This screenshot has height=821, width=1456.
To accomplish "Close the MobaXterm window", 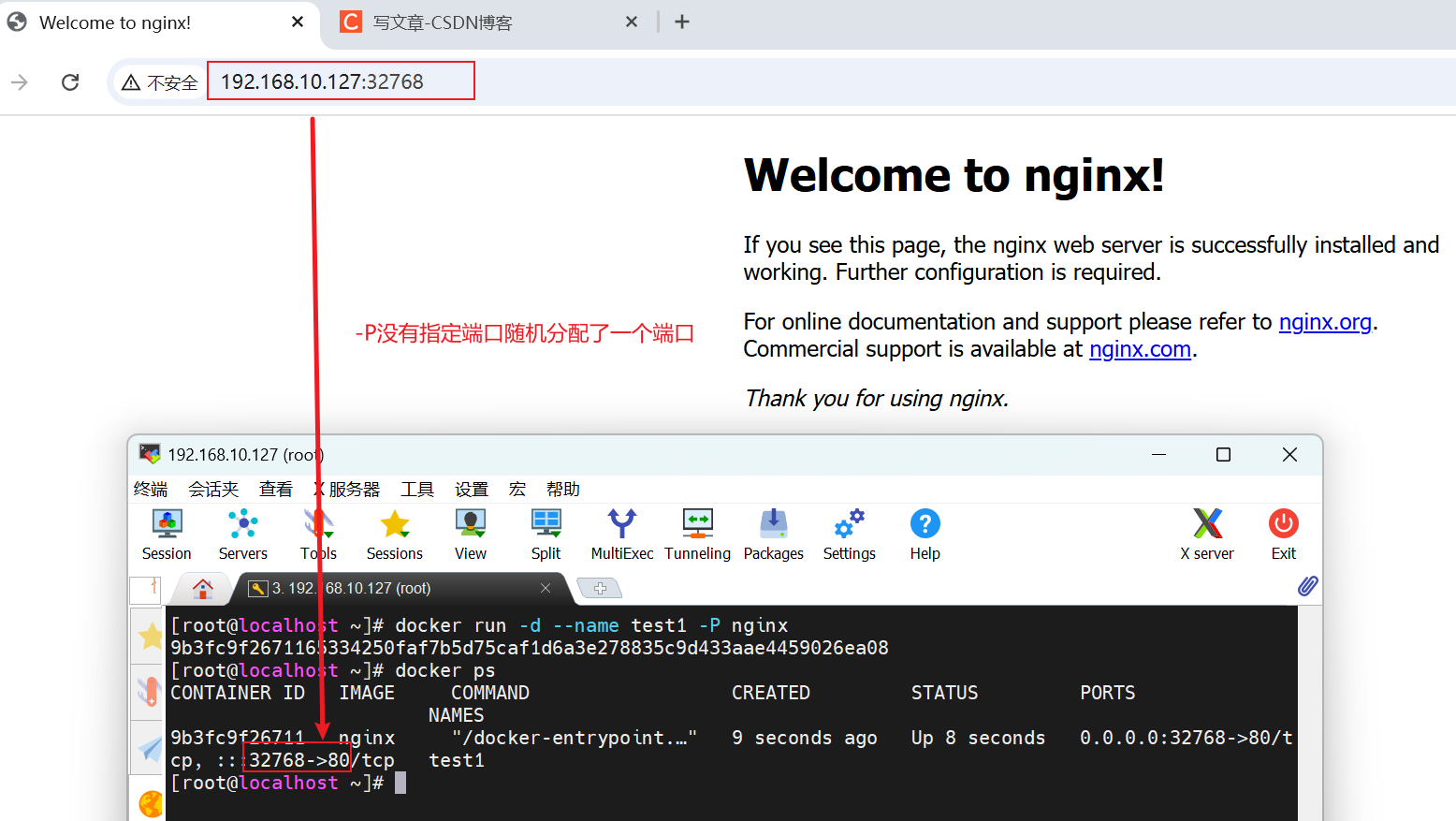I will [x=1289, y=454].
